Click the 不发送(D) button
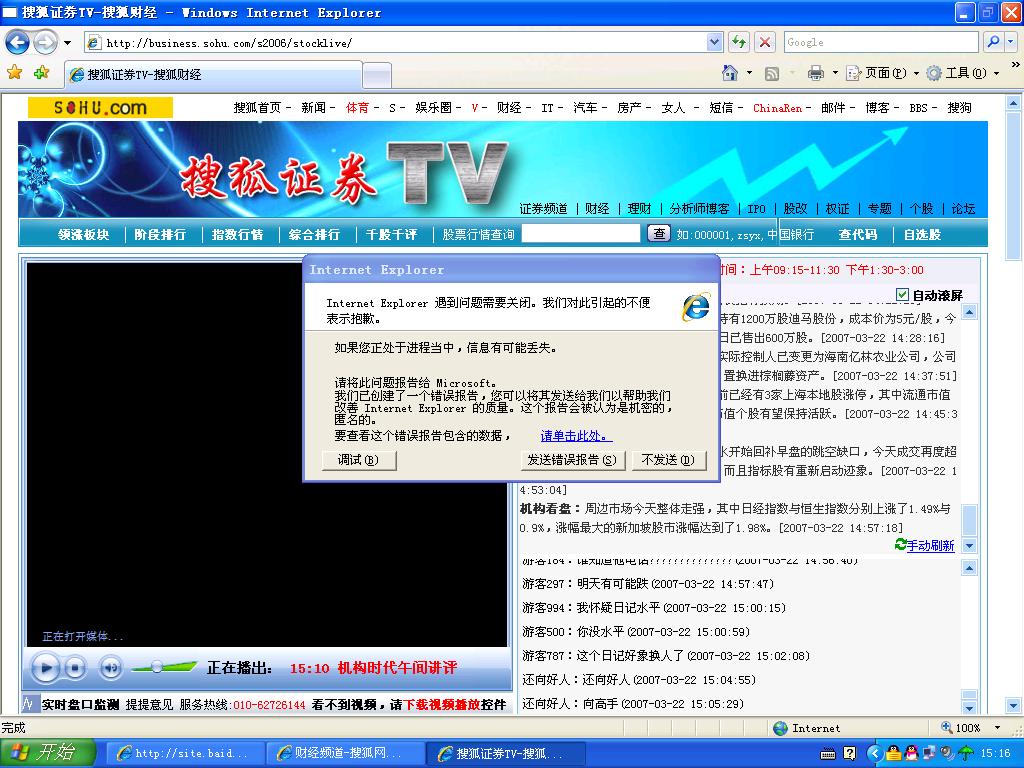The height and width of the screenshot is (768, 1024). 668,460
